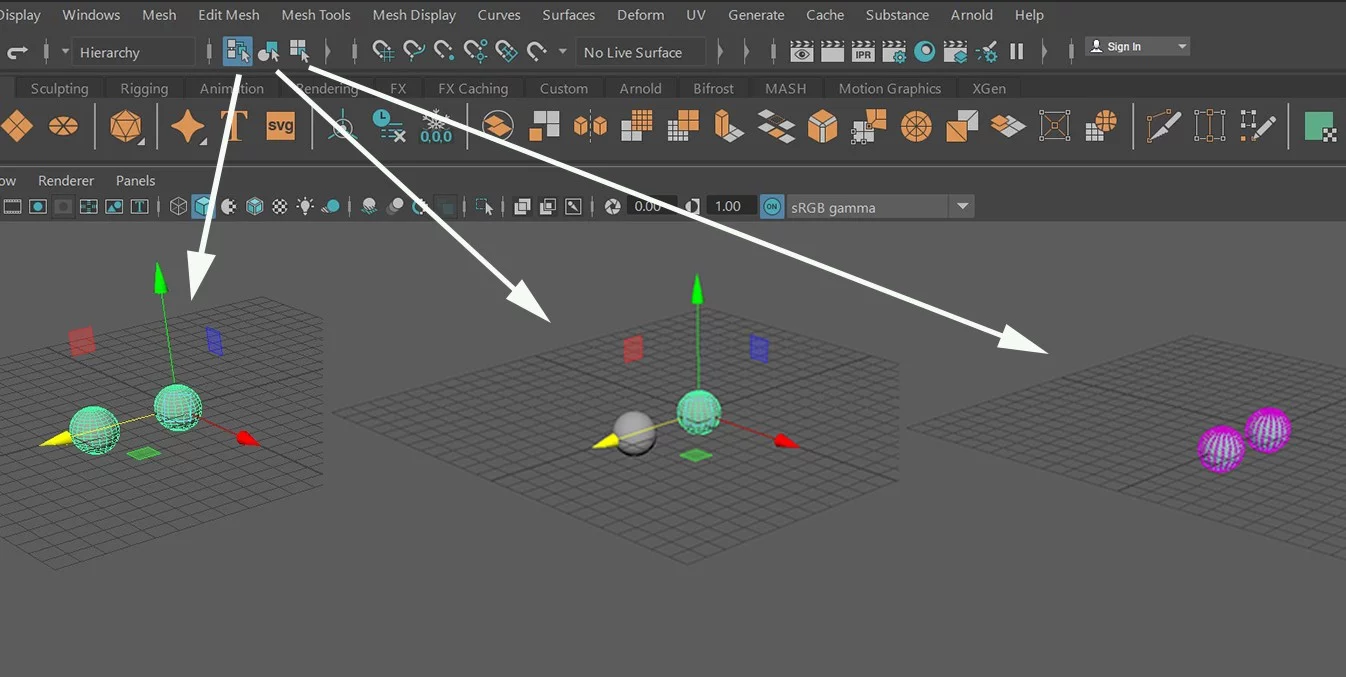Open the Mesh Tools menu
Screen dimensions: 1346x677
pyautogui.click(x=316, y=15)
